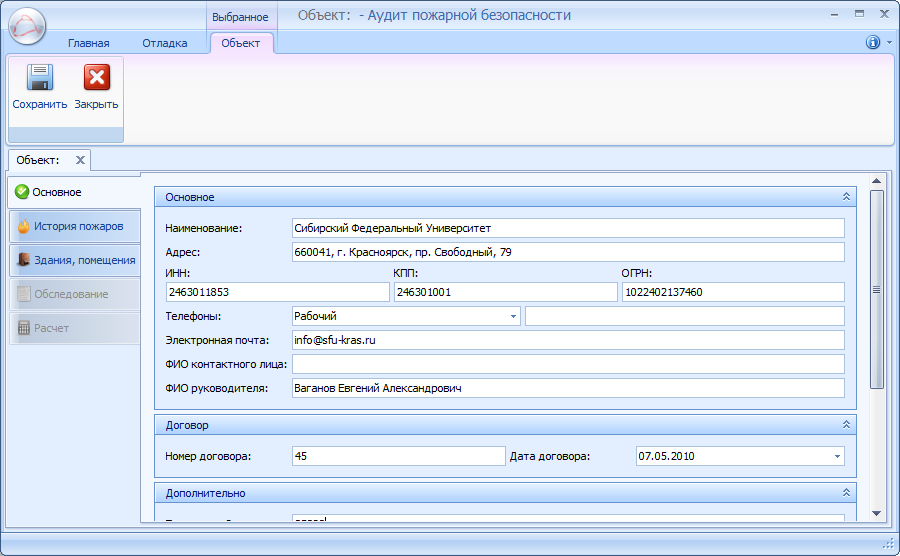This screenshot has height=556, width=900.
Task: Collapse the Дополнительно group panel
Action: tap(846, 492)
